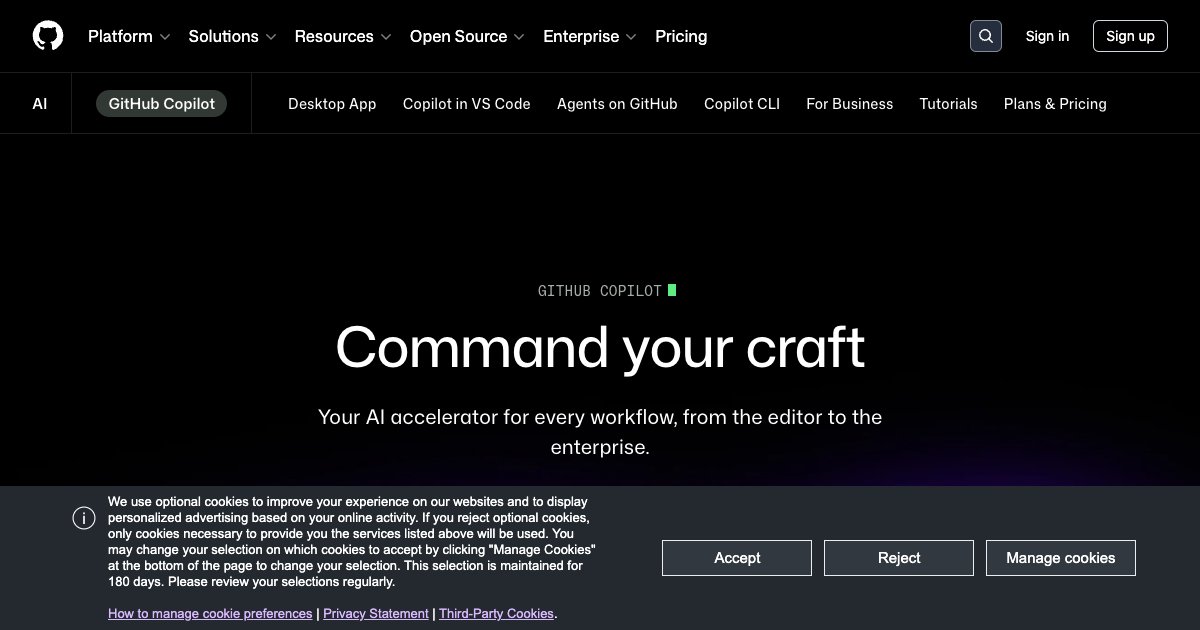Expand the Platform menu
The width and height of the screenshot is (1200, 630).
click(129, 36)
